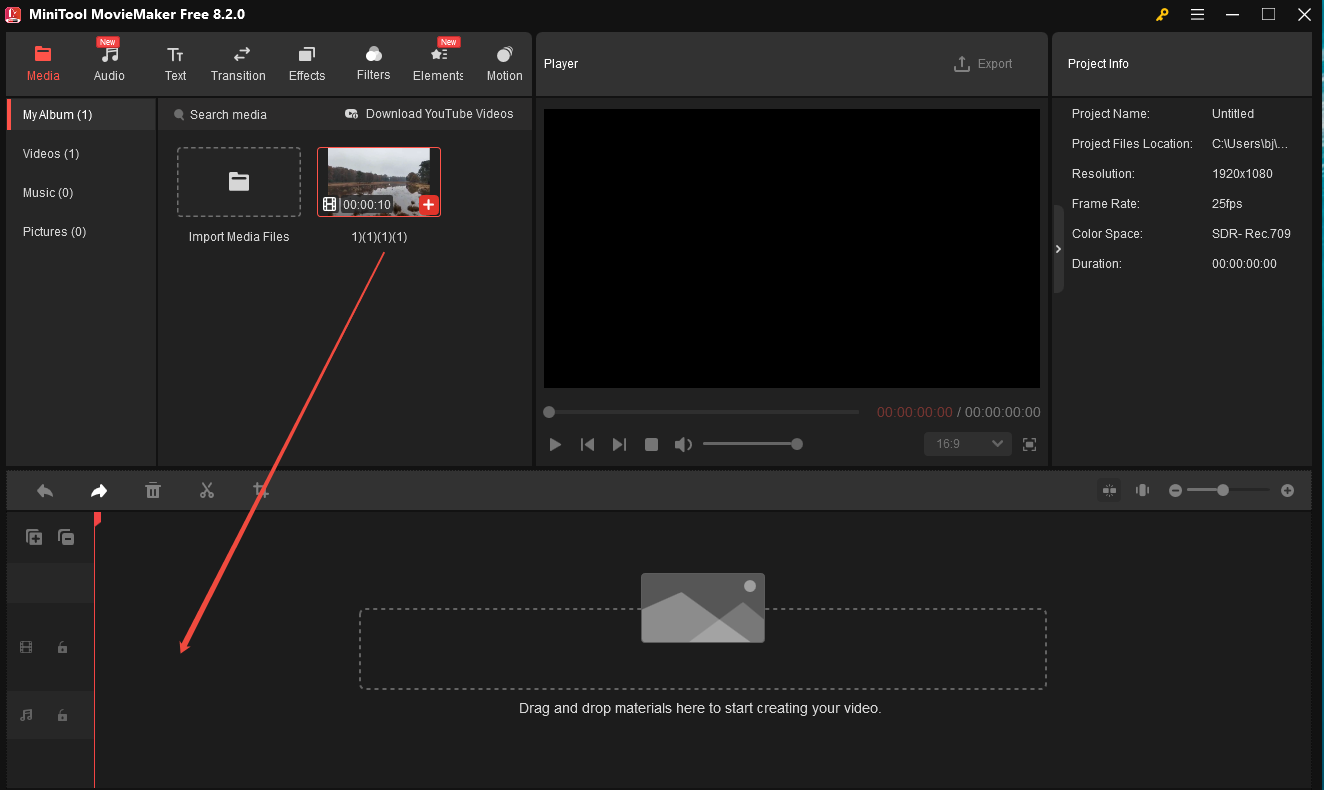
Task: Click the Redo arrow in timeline toolbar
Action: pyautogui.click(x=99, y=490)
